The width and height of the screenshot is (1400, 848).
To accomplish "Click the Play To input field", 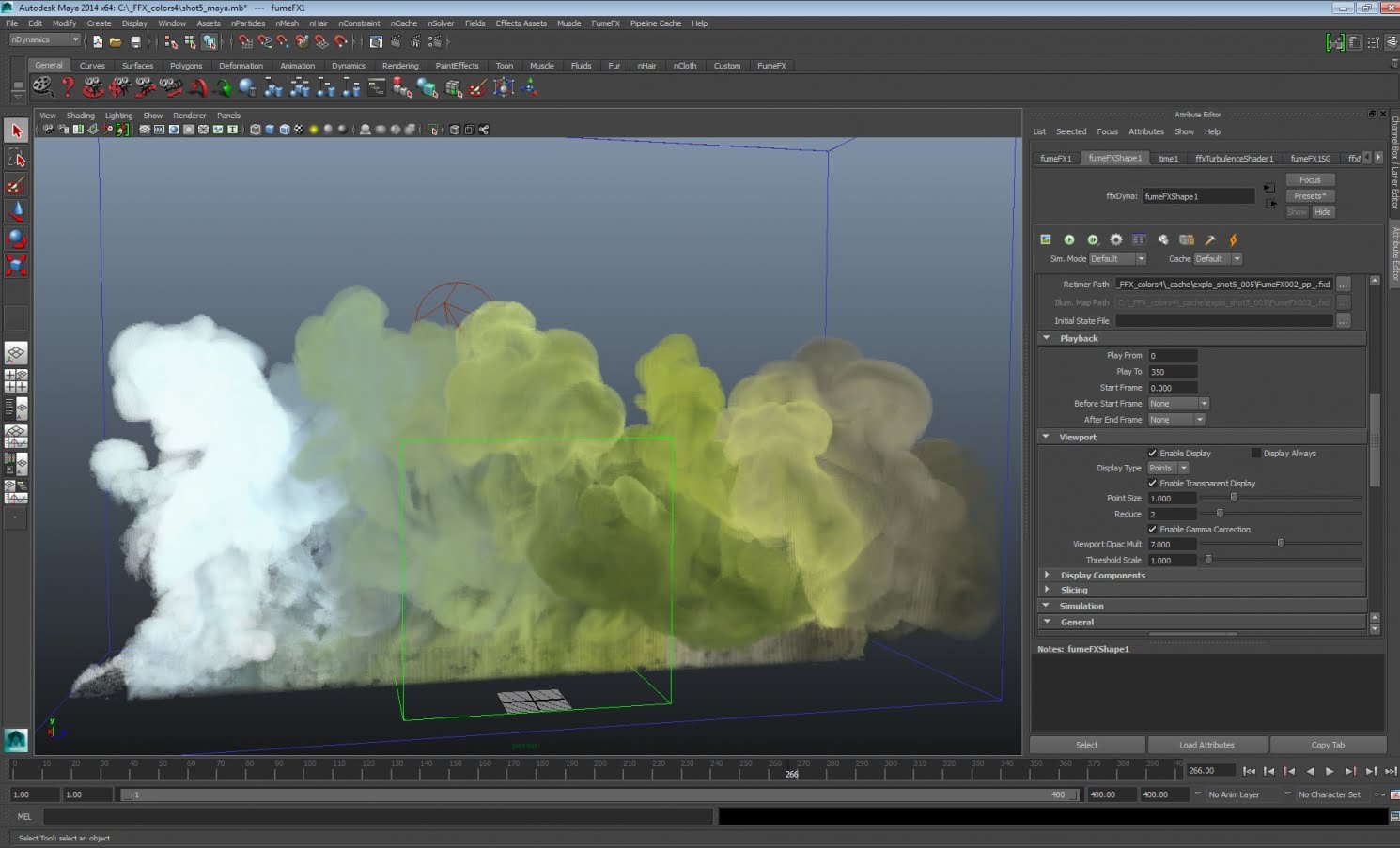I will [1172, 372].
